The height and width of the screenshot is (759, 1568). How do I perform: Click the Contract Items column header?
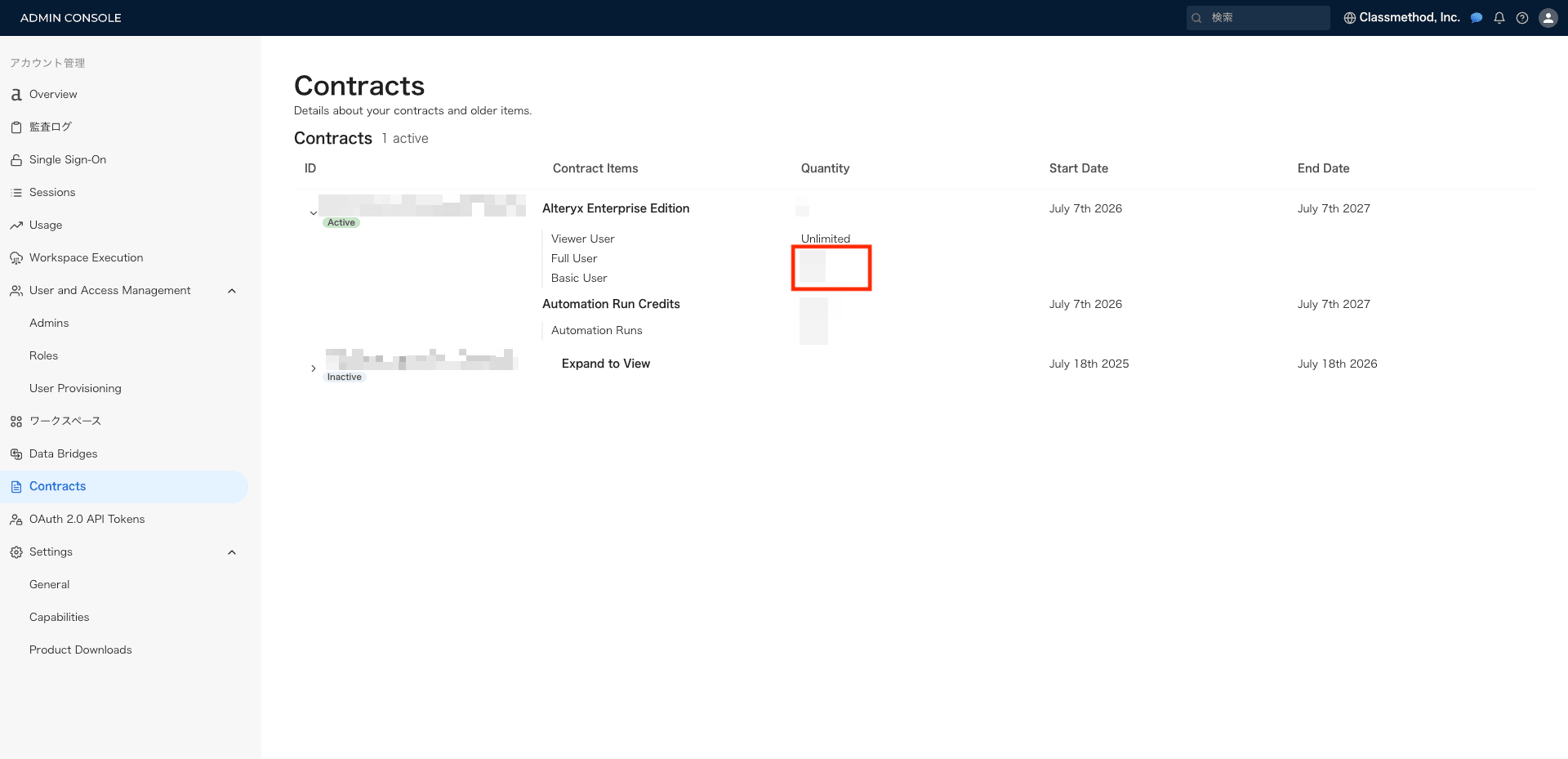(595, 168)
